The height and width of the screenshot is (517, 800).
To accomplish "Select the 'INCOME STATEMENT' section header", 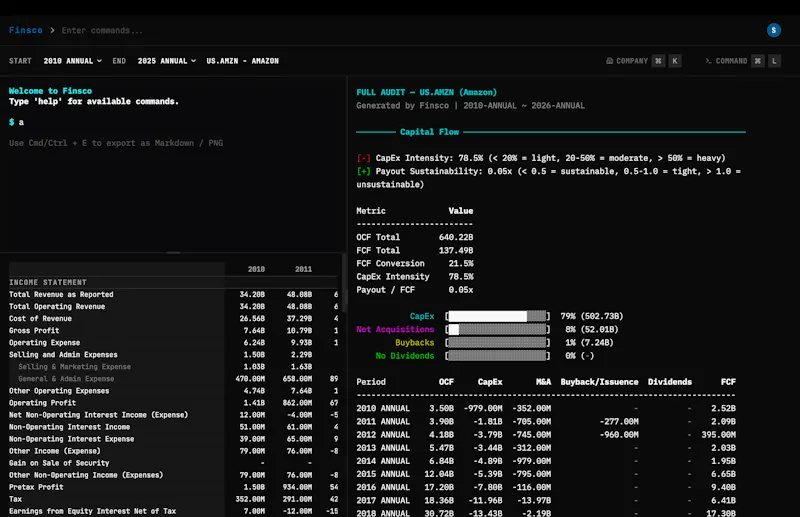I will (48, 282).
